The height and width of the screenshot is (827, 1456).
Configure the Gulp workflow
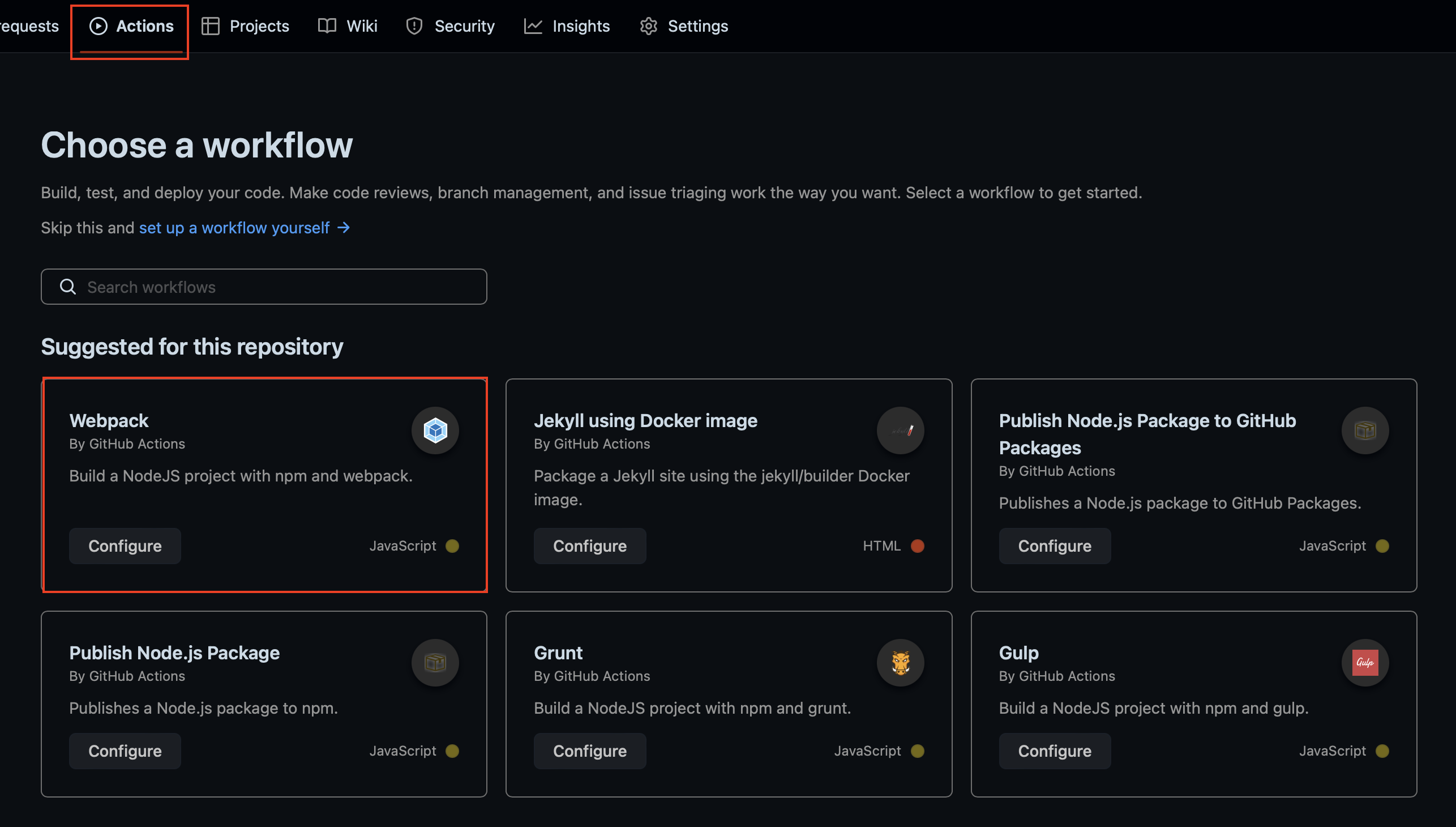click(1055, 751)
